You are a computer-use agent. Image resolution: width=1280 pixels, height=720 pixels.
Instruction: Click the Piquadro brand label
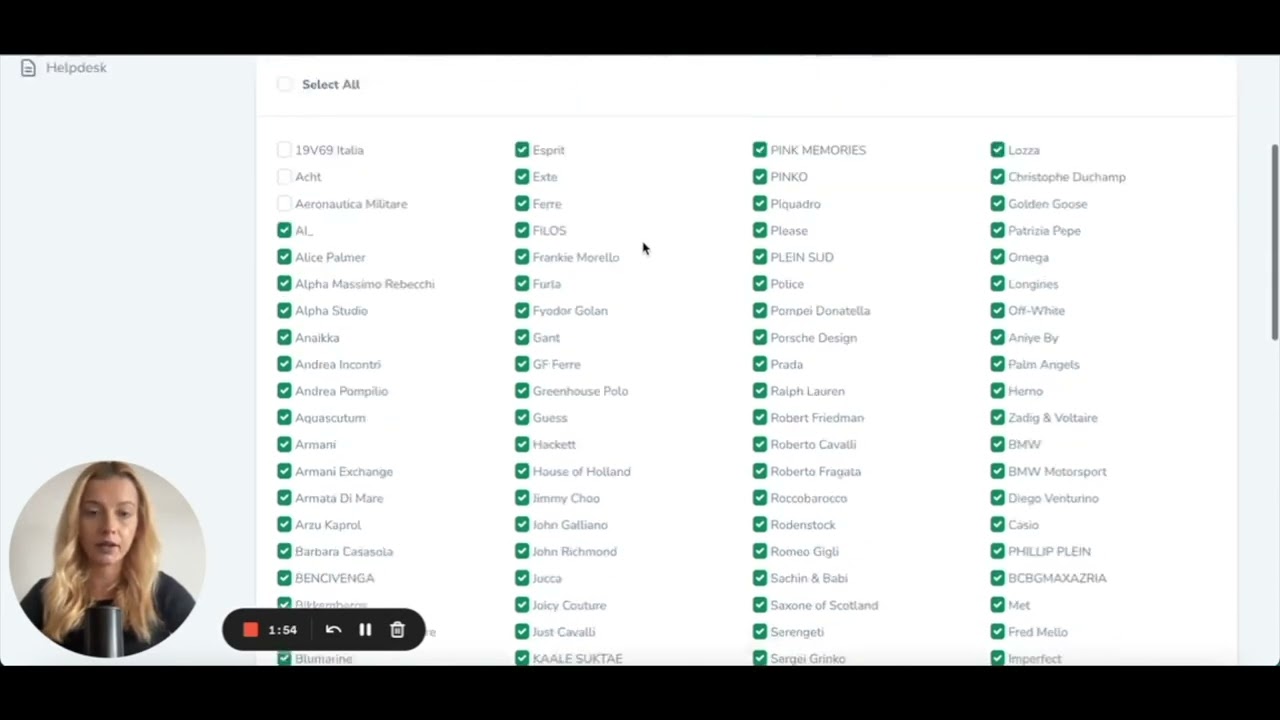[x=796, y=204]
